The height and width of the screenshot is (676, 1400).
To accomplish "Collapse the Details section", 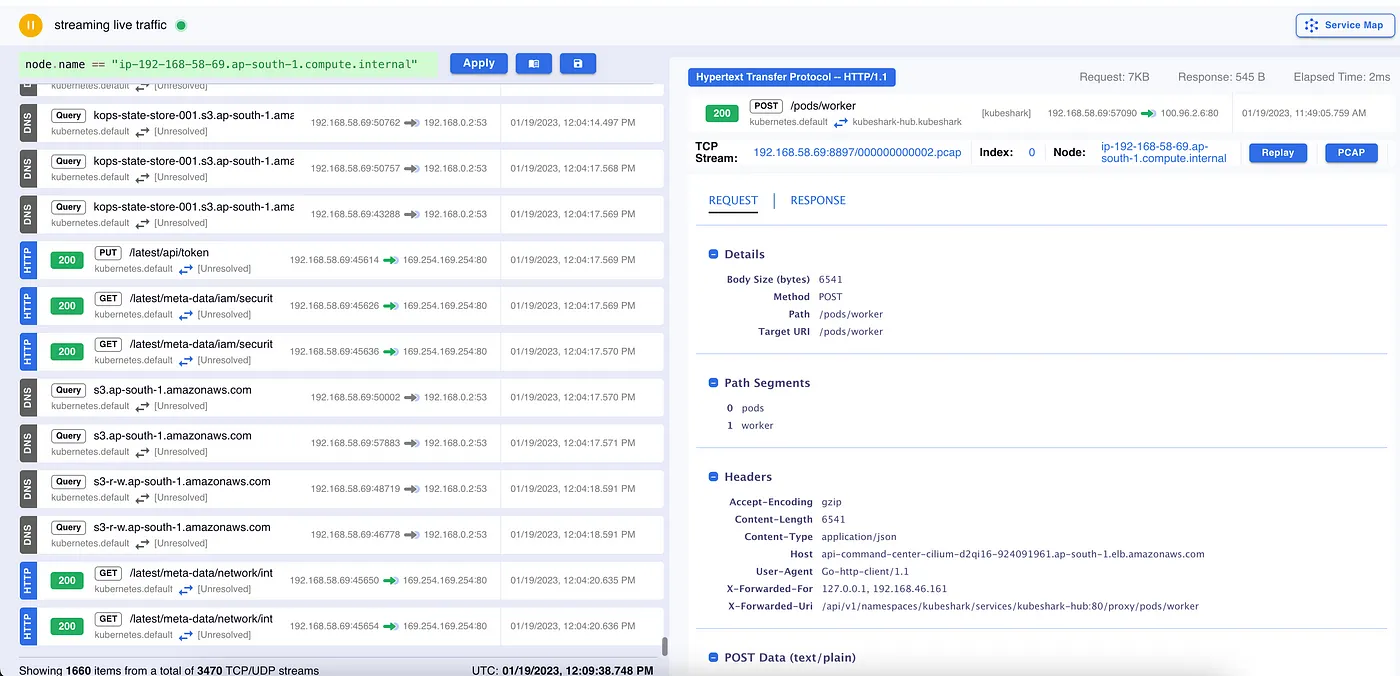I will click(714, 254).
